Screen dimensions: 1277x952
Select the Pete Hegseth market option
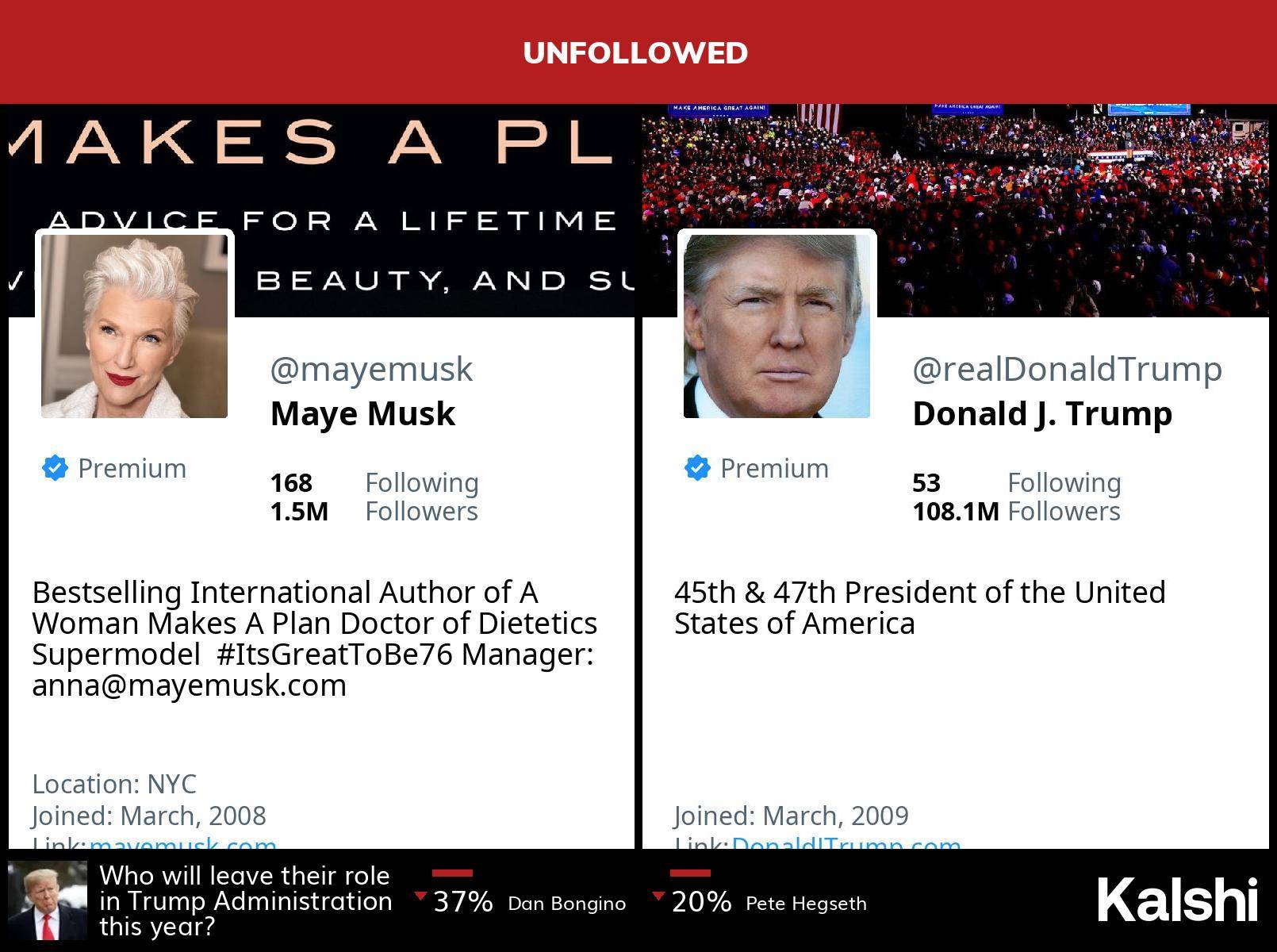coord(806,904)
